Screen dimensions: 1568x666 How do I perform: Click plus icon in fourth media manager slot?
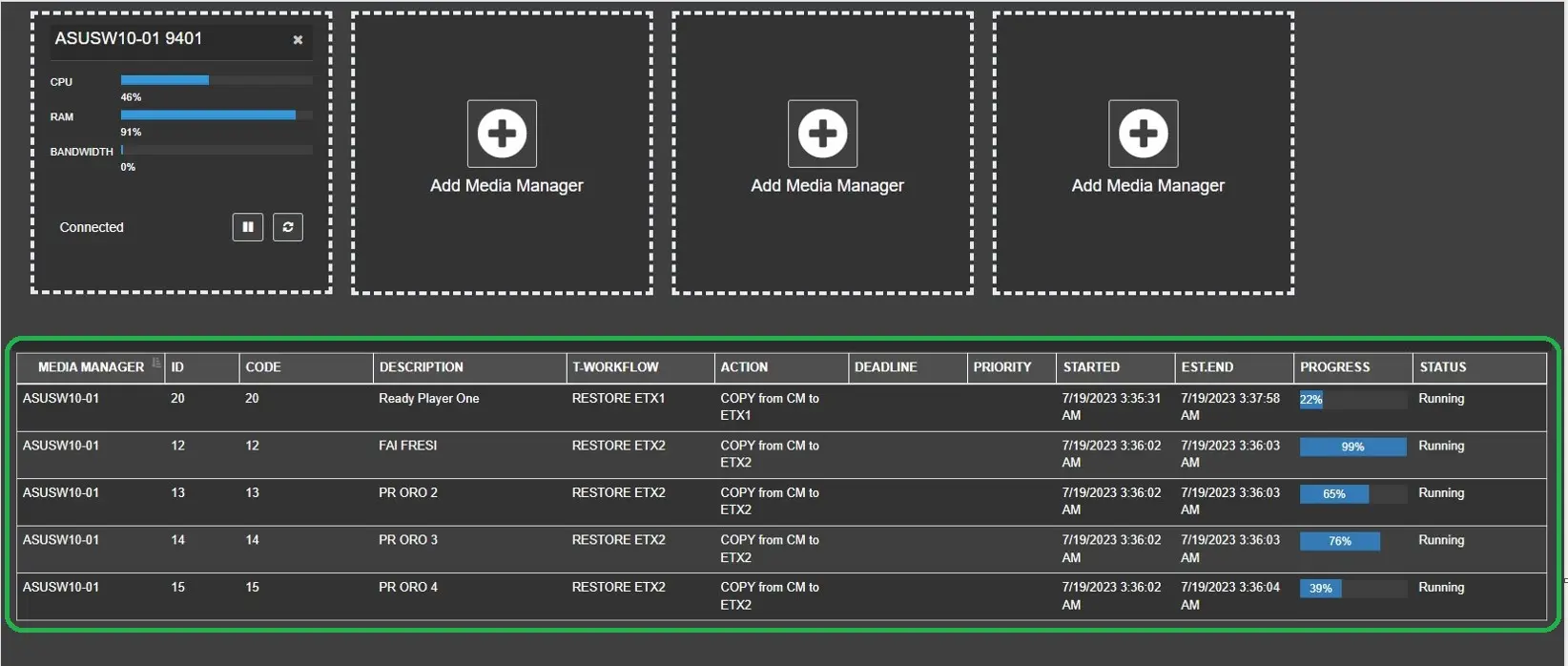click(1143, 134)
